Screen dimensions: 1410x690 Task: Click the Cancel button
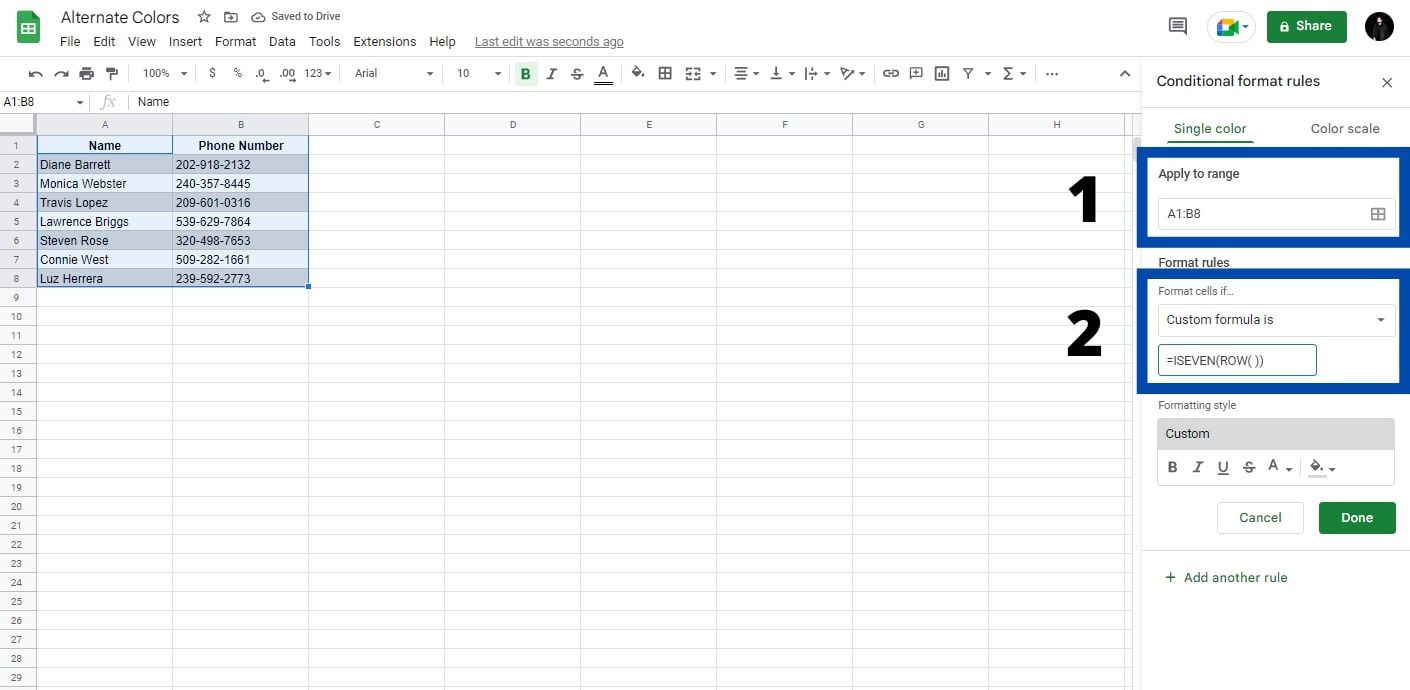tap(1260, 518)
